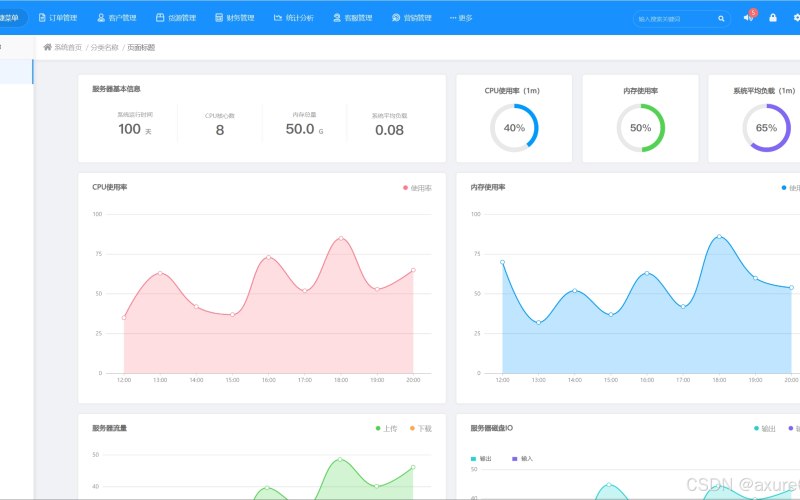Click the 0.08 average load value
The image size is (800, 500).
point(389,130)
